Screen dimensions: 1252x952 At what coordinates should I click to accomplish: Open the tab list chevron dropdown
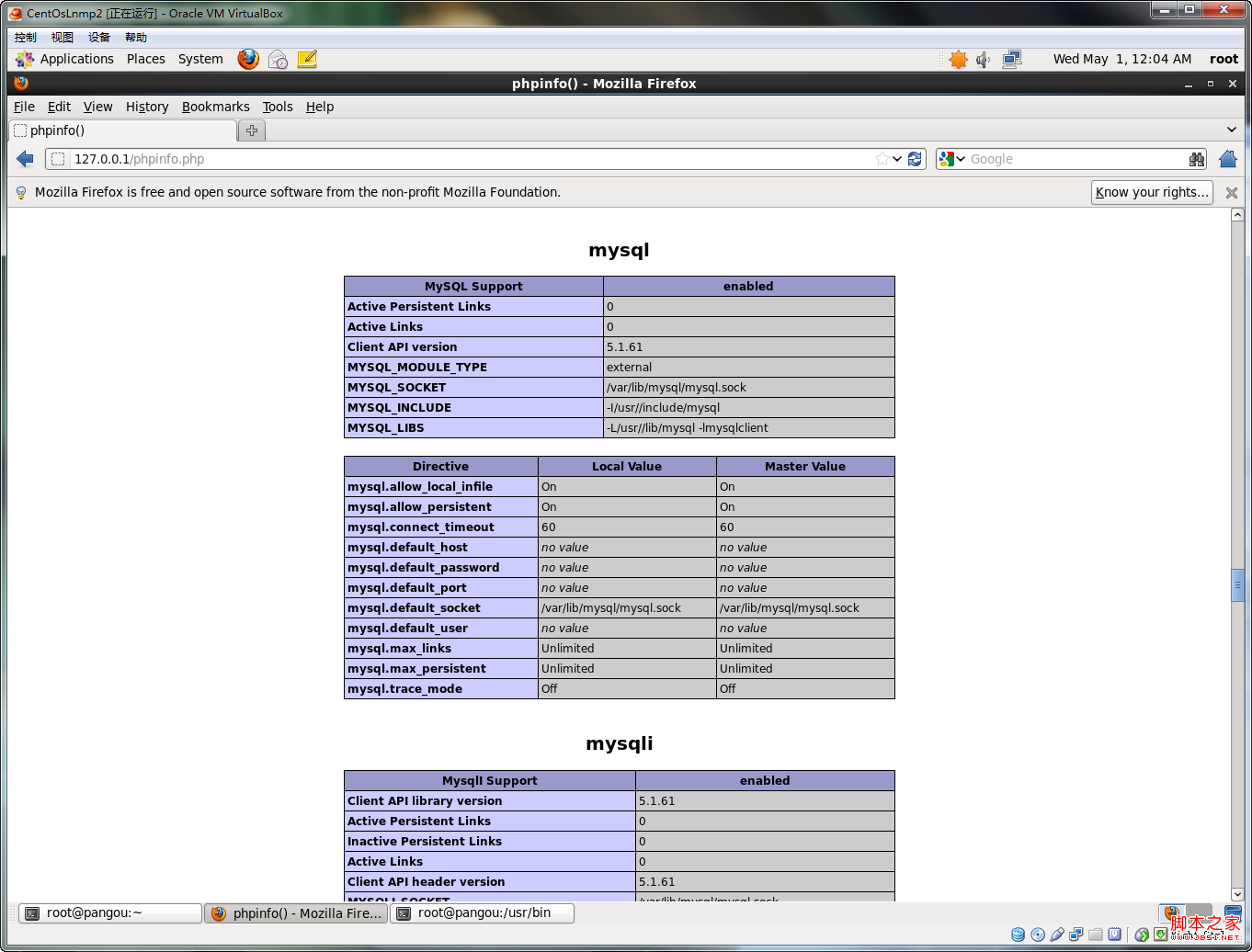pyautogui.click(x=1232, y=130)
